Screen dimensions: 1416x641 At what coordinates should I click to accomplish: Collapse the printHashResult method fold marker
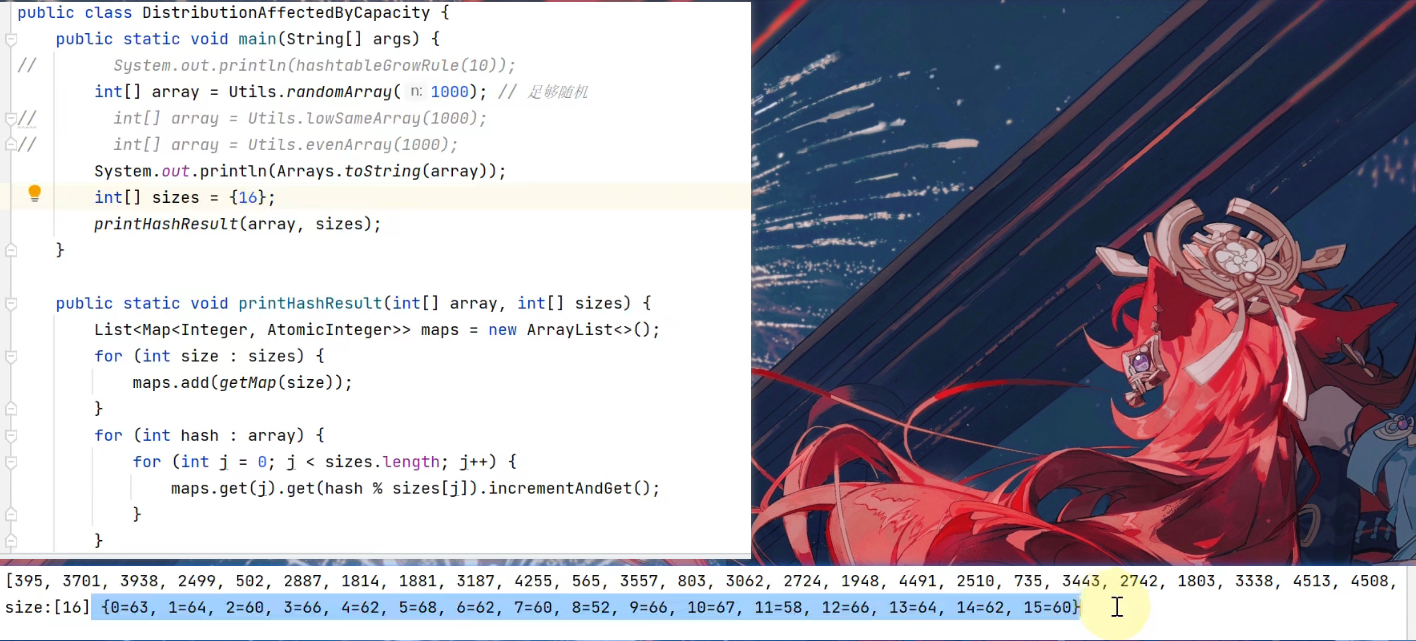pyautogui.click(x=11, y=303)
